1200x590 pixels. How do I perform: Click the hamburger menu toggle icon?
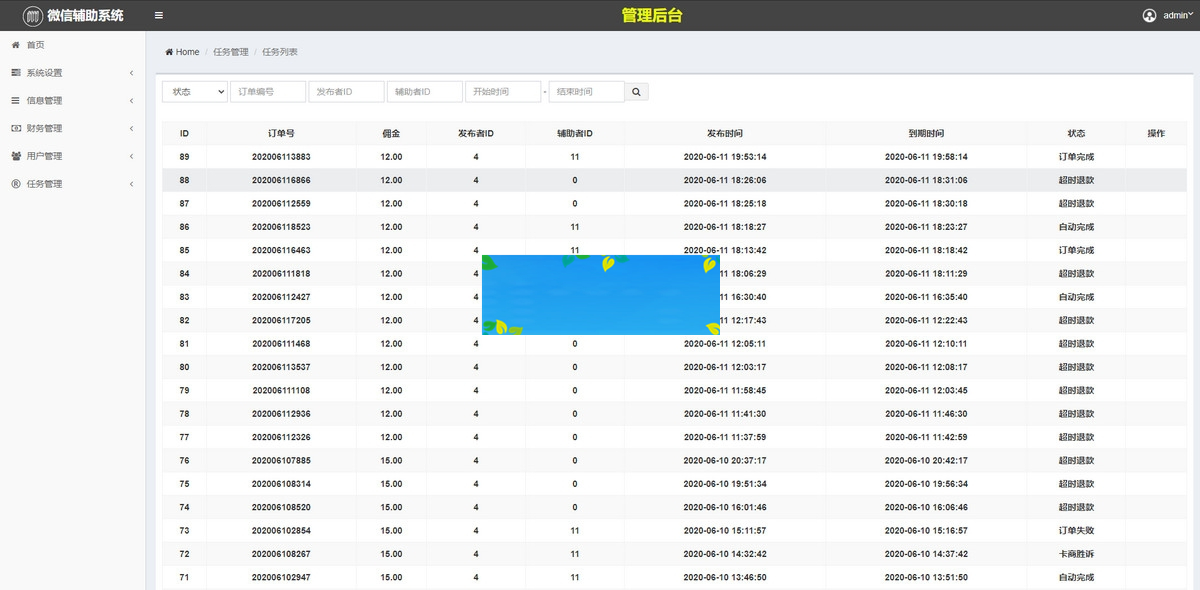159,16
